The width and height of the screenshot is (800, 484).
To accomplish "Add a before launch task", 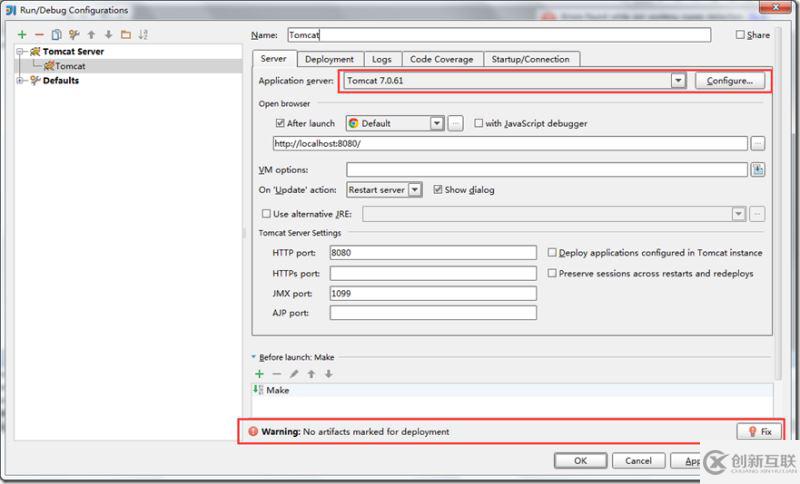I will tap(259, 374).
